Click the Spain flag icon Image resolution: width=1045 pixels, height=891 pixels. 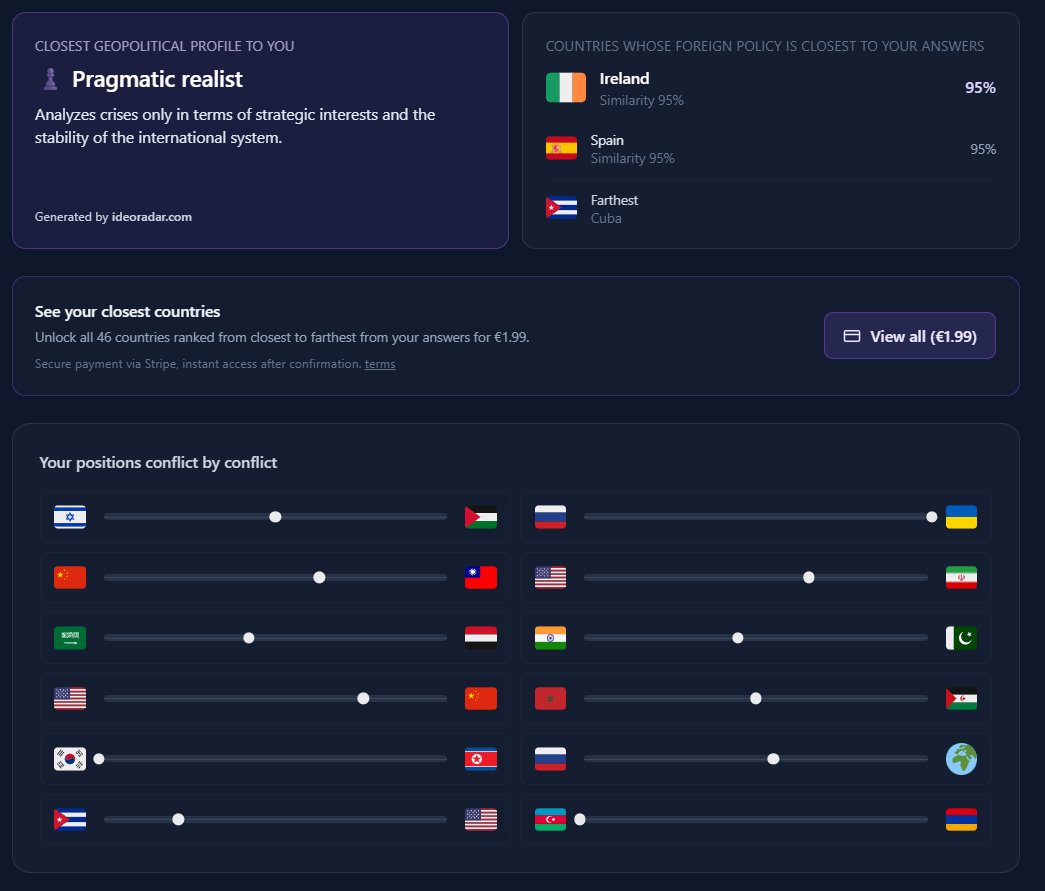click(x=561, y=148)
